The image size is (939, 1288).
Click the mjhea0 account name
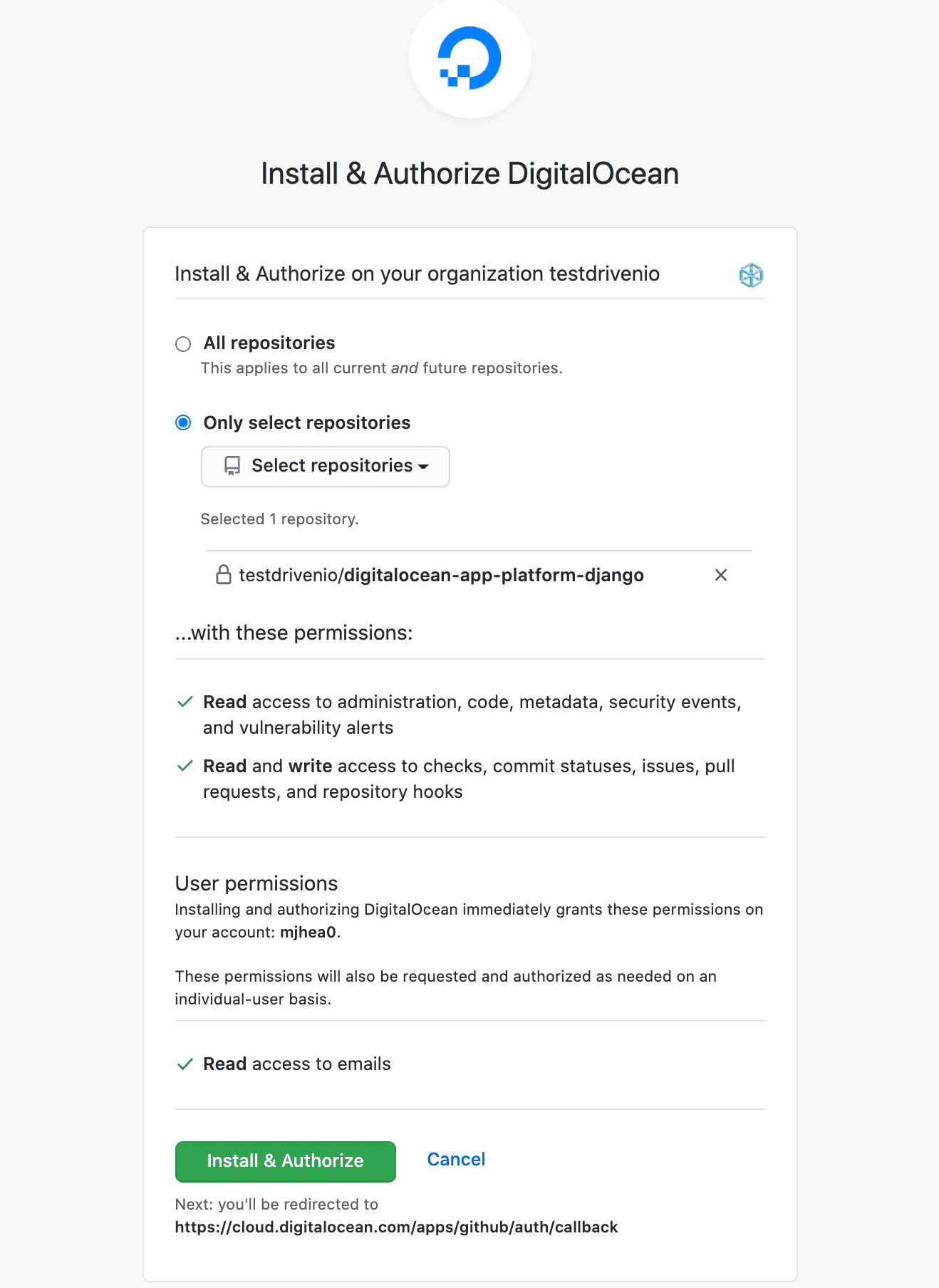point(308,933)
